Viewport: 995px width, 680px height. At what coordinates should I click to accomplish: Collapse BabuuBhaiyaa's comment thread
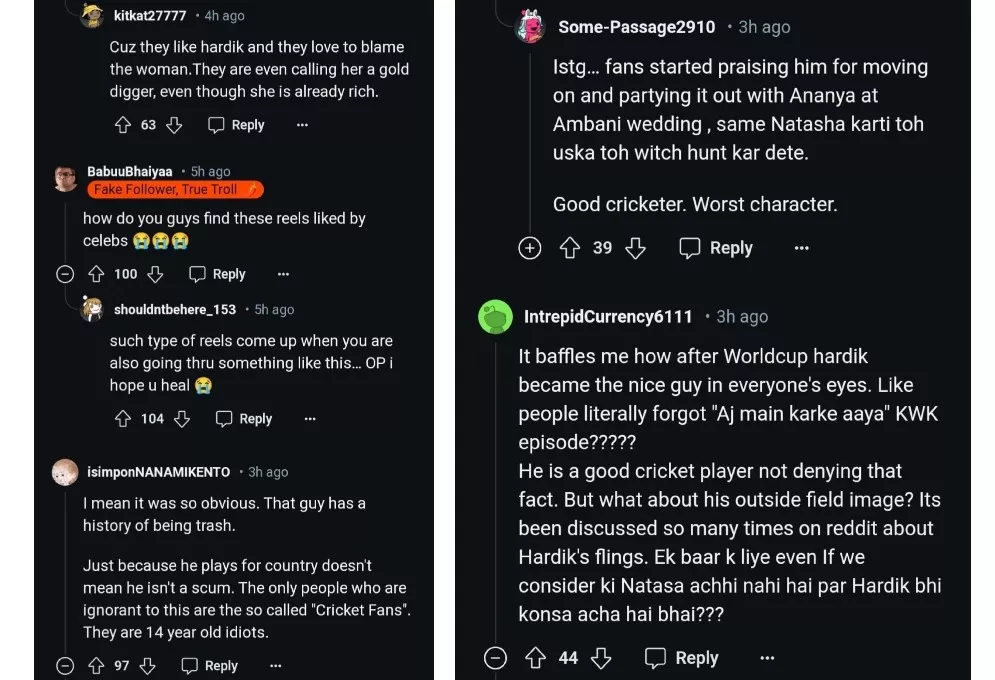pos(65,274)
